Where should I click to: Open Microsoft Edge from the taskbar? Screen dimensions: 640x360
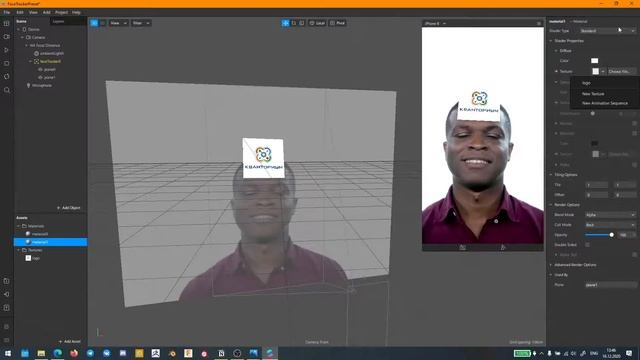[x=58, y=353]
